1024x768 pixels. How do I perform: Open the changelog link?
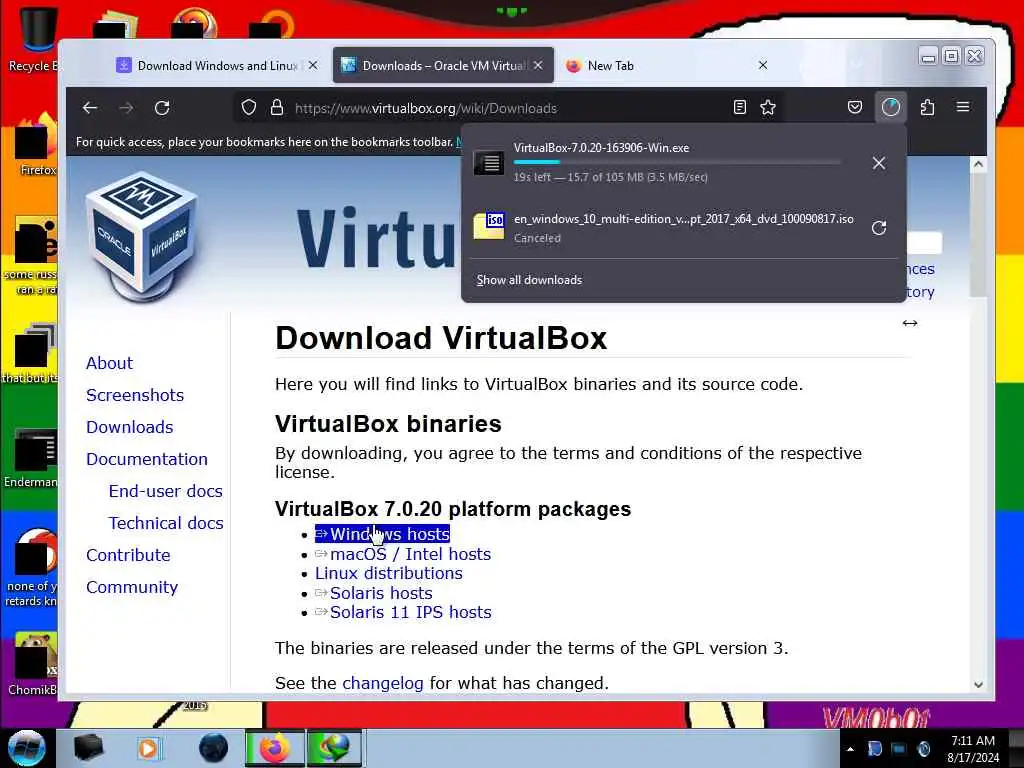coord(383,683)
